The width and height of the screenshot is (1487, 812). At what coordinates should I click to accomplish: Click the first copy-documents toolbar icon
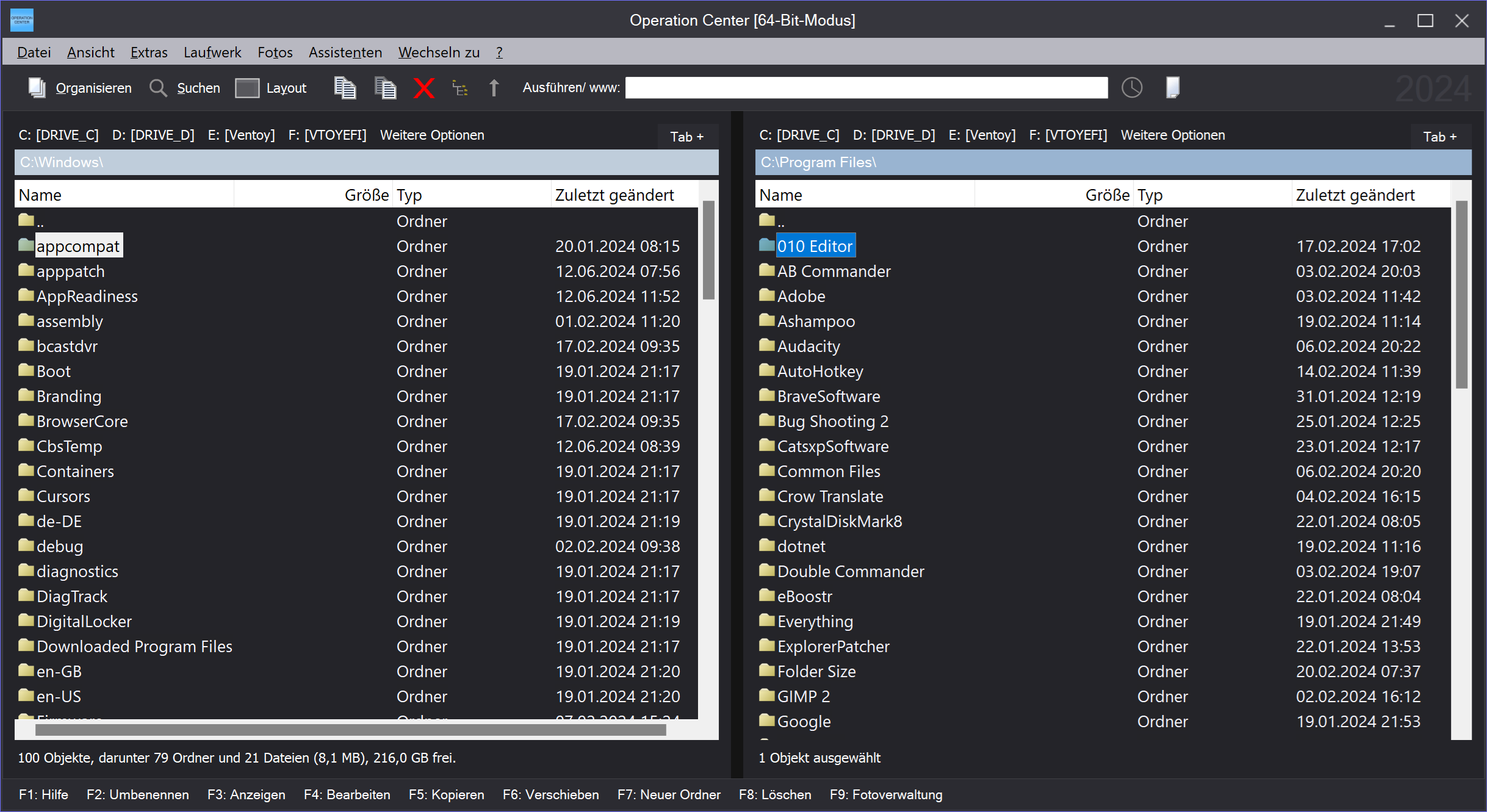pos(345,88)
